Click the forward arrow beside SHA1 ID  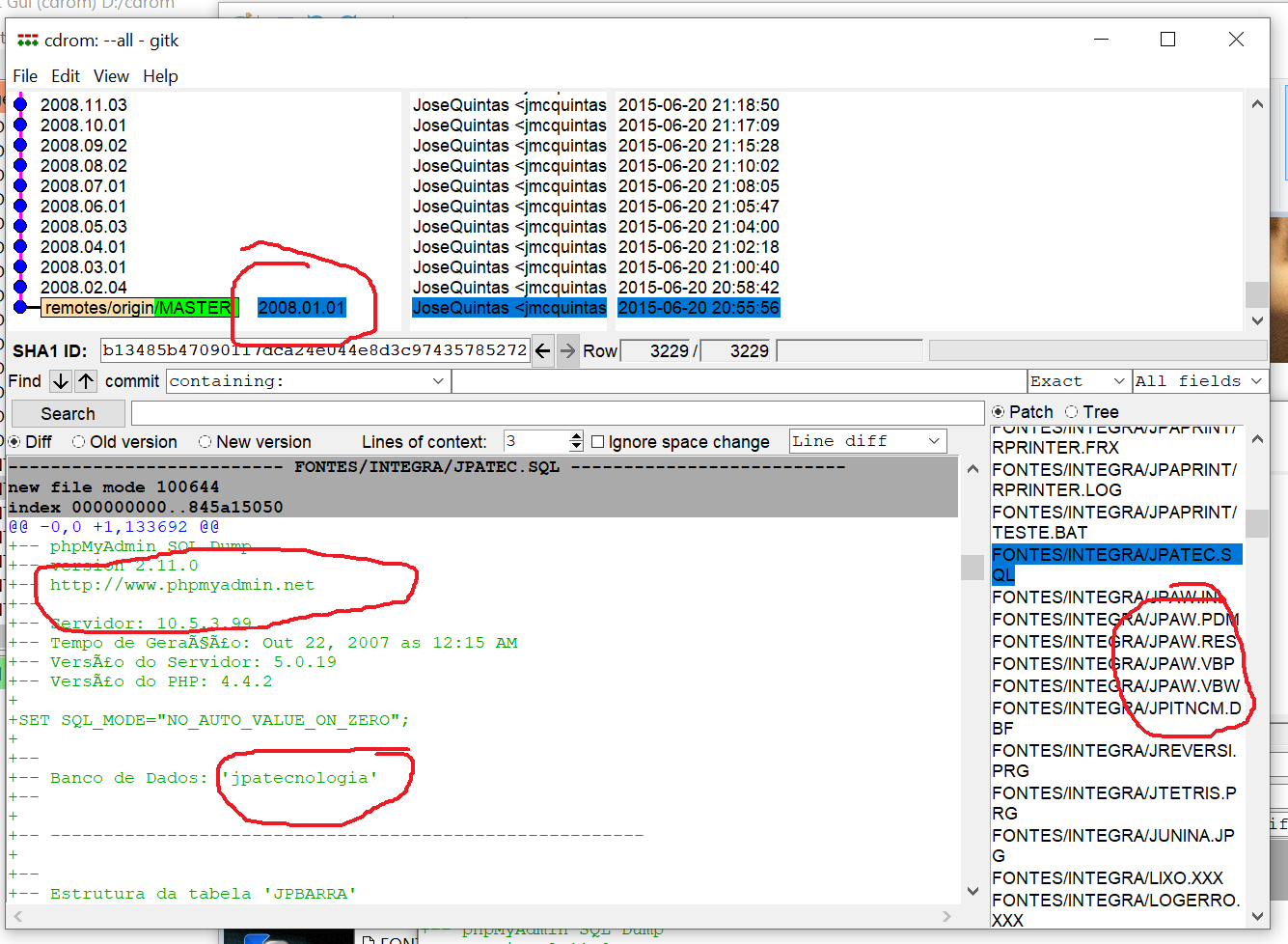[568, 351]
